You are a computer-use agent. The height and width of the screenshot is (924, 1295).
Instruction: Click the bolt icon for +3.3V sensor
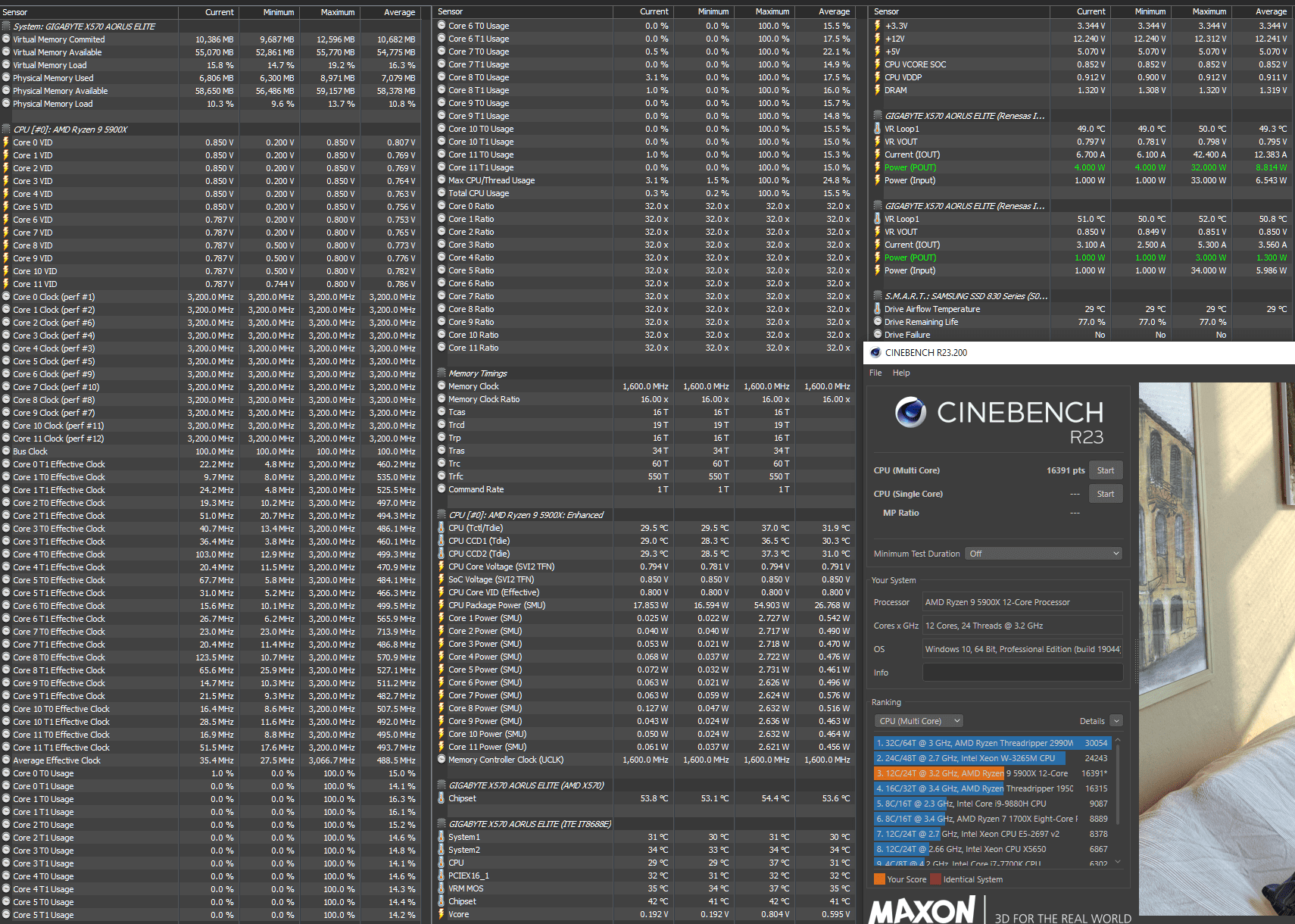pyautogui.click(x=878, y=26)
